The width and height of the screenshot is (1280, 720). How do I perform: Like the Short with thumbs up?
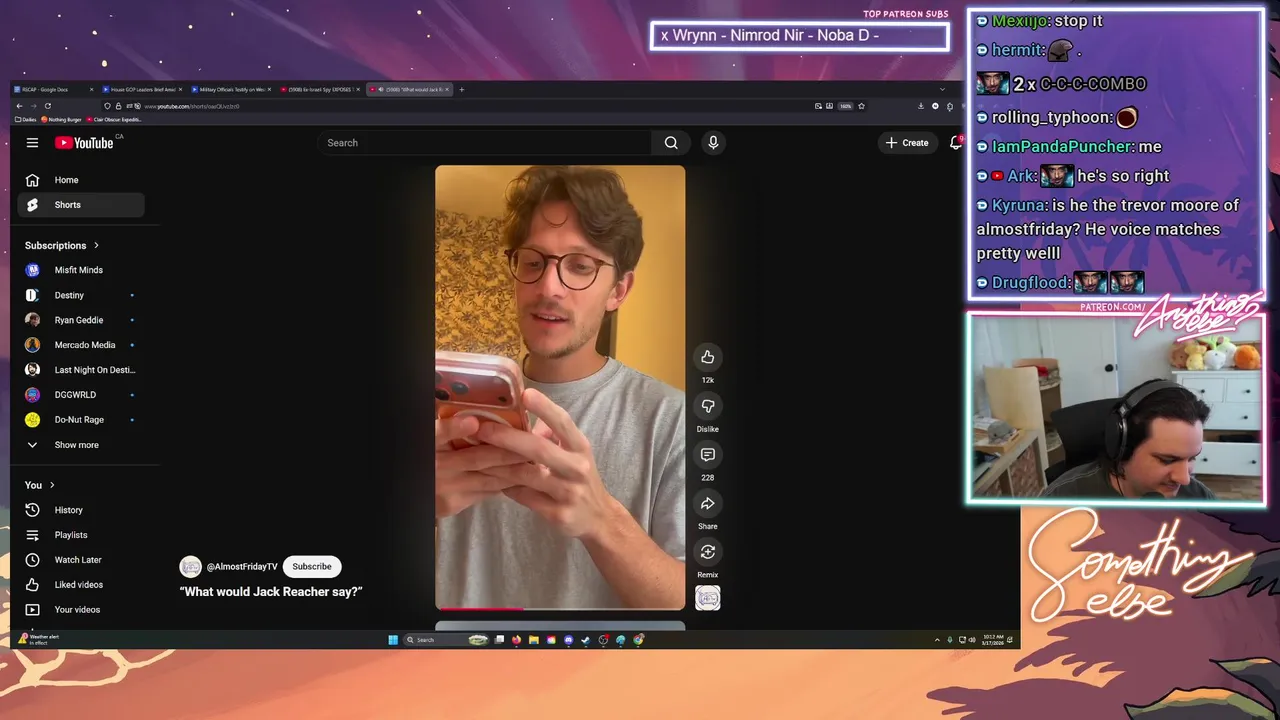(707, 357)
